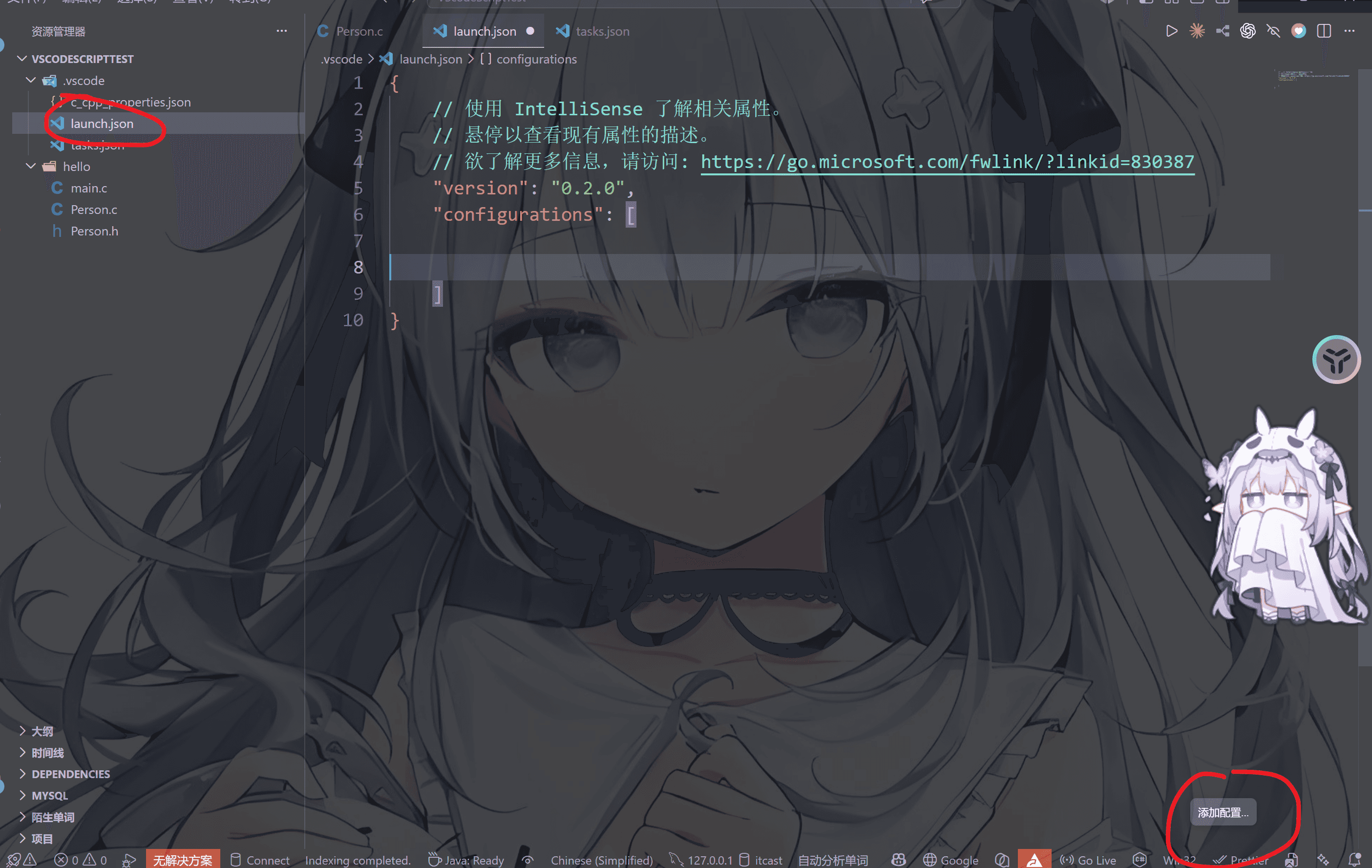The image size is (1372, 868).
Task: Click the document image icon in status bar
Action: click(1290, 860)
